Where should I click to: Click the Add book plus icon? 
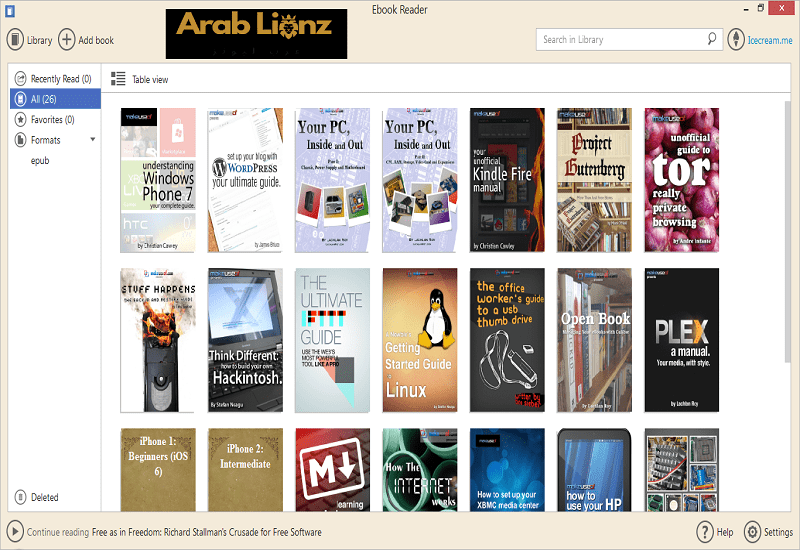(66, 40)
